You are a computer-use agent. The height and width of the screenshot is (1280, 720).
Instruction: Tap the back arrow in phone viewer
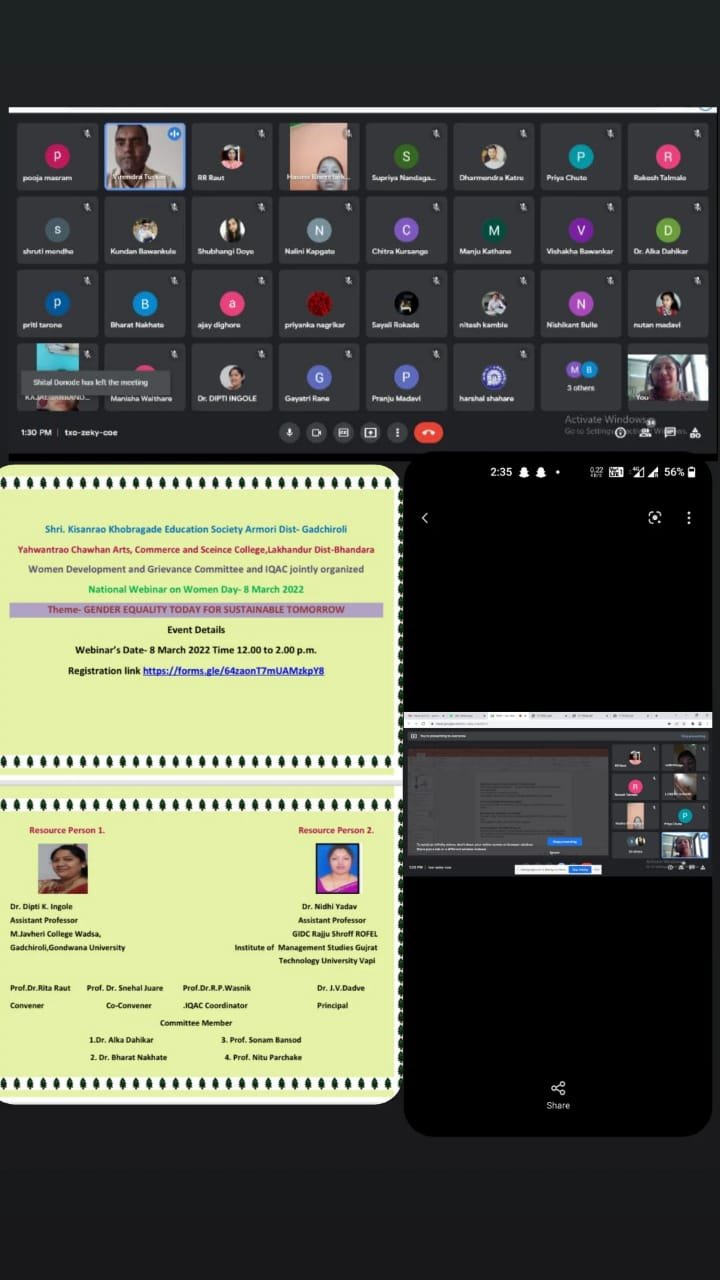[x=425, y=518]
